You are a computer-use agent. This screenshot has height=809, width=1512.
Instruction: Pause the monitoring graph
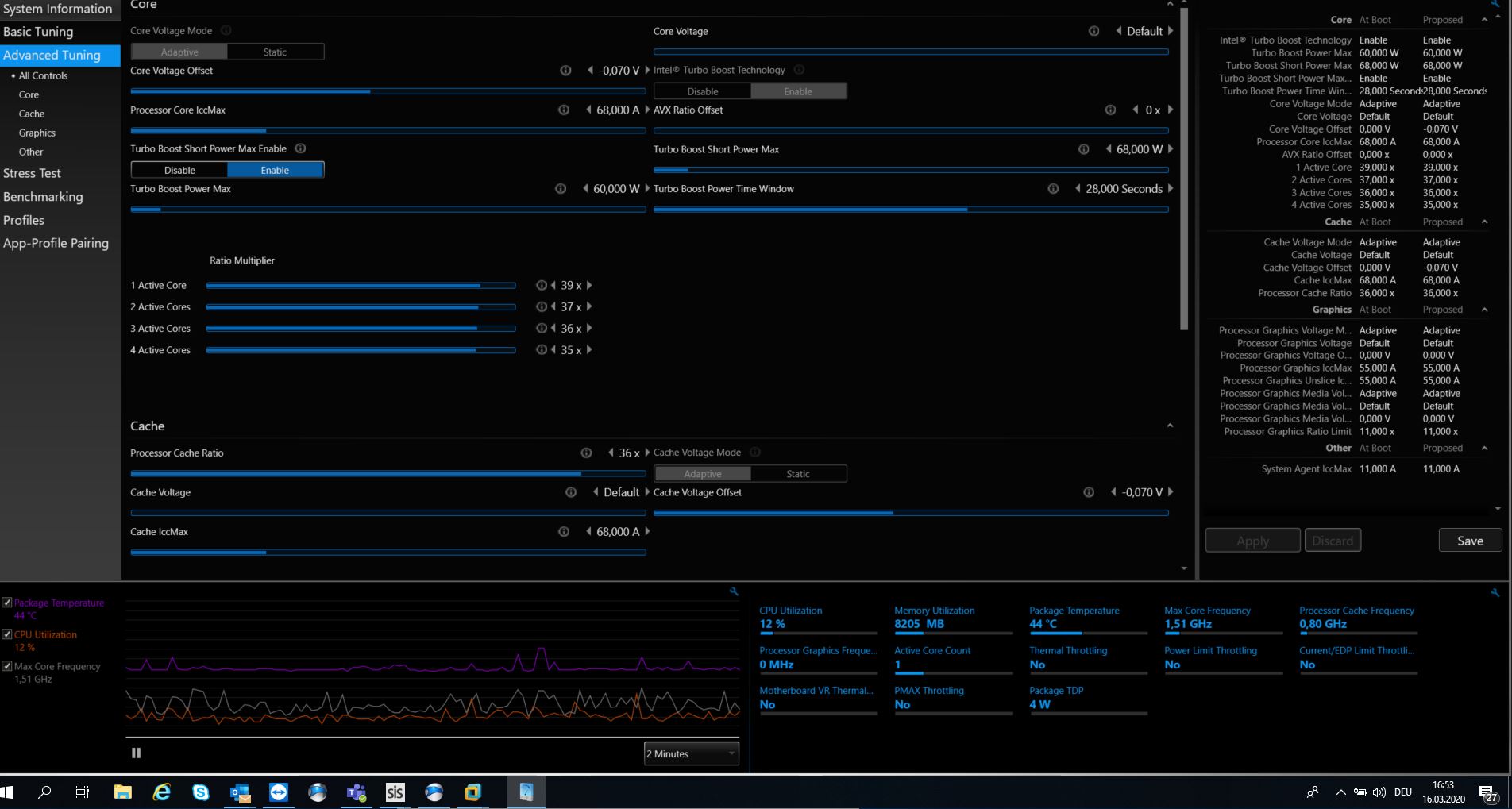[136, 753]
